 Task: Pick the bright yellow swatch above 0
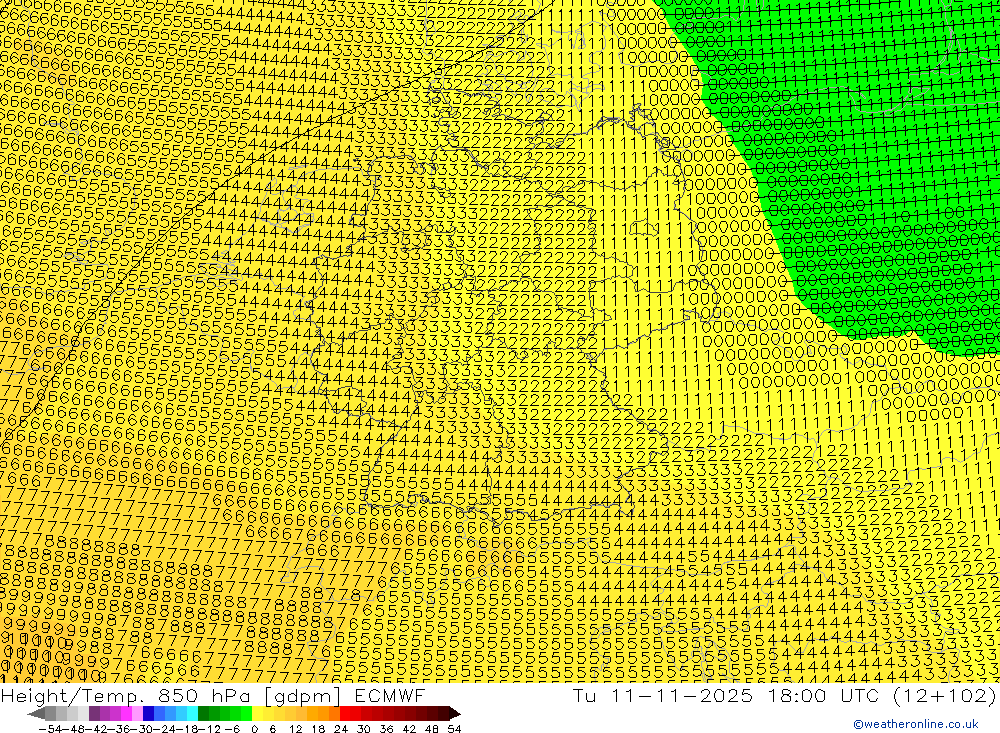click(257, 714)
